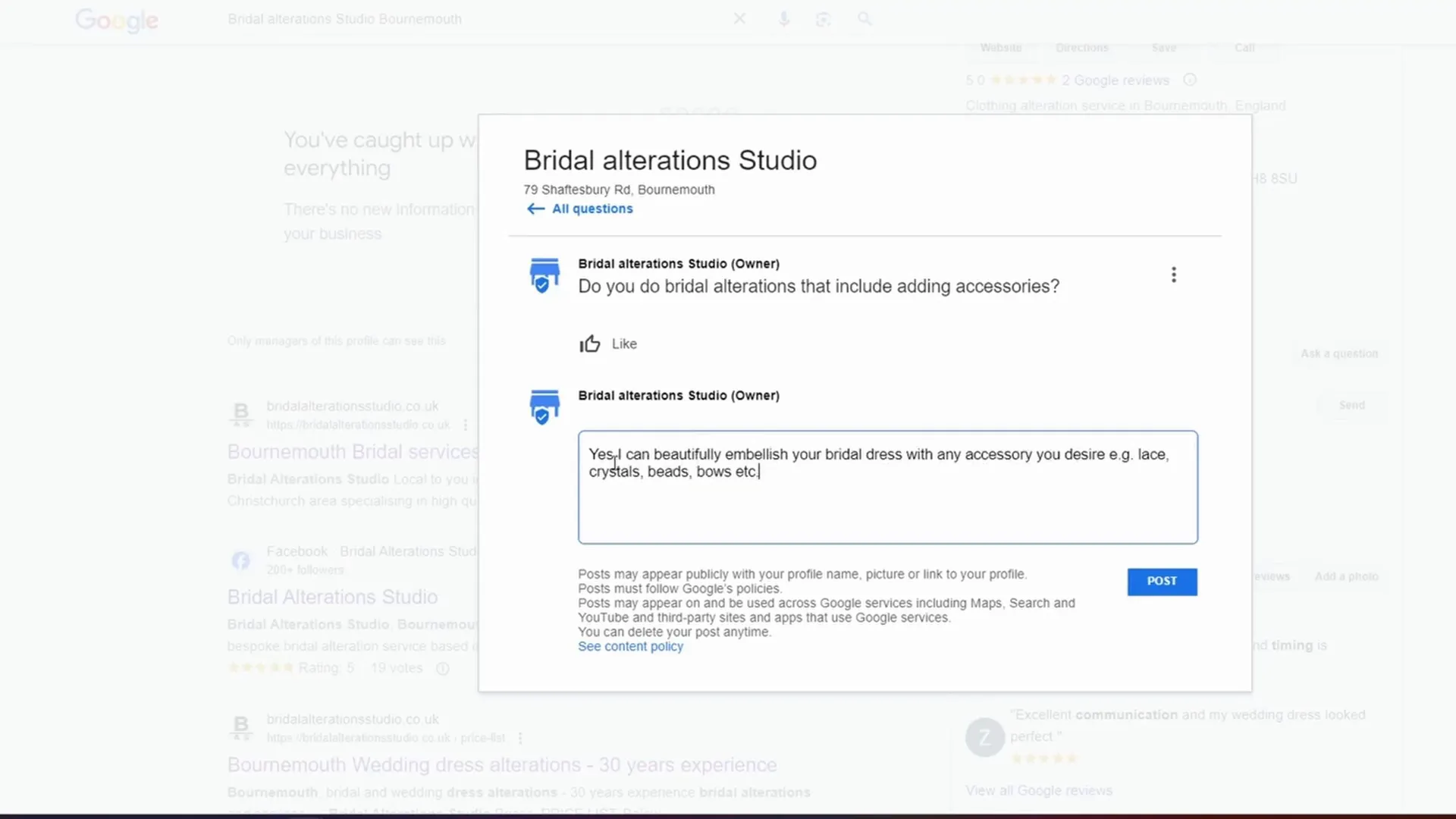Image resolution: width=1456 pixels, height=819 pixels.
Task: Click the info icon beside 19 votes
Action: pyautogui.click(x=443, y=668)
